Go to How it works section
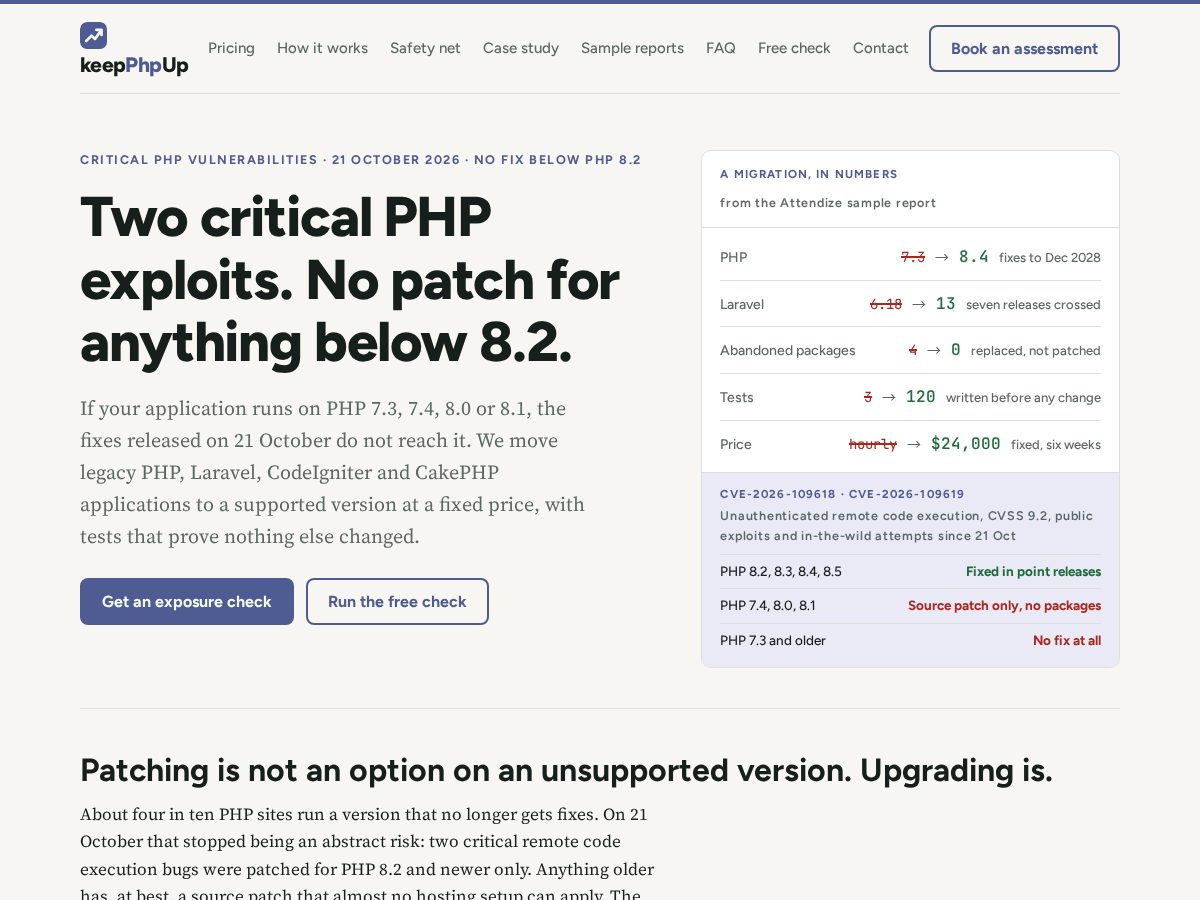 point(322,48)
